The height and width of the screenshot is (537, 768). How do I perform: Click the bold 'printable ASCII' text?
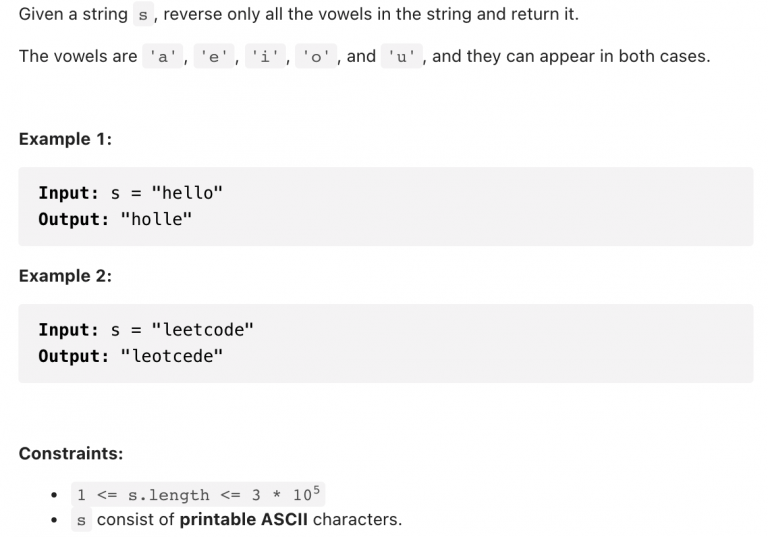click(x=243, y=519)
